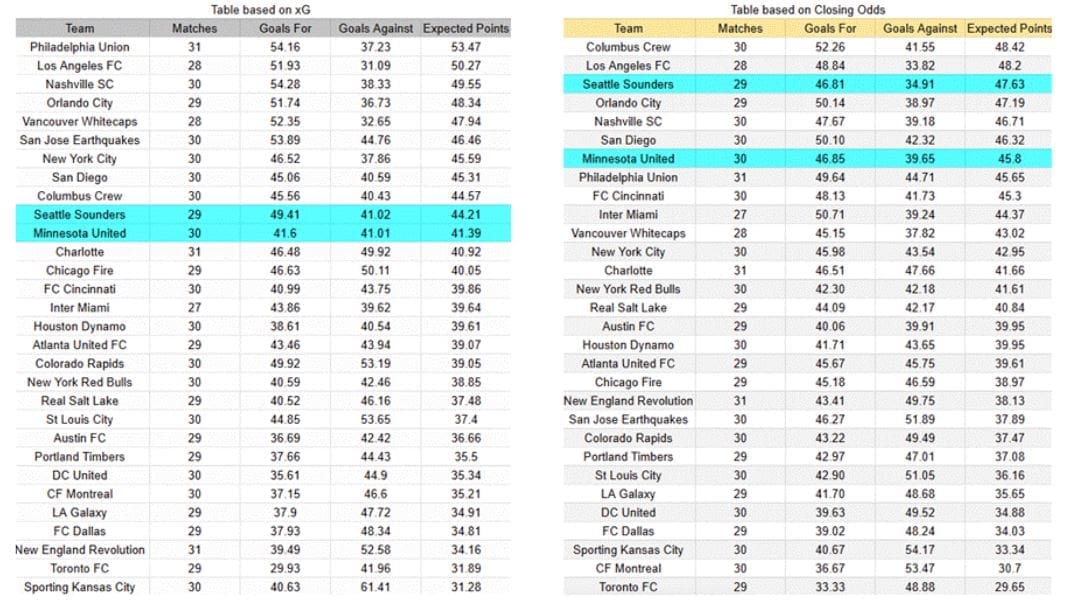
Task: Click the 48.42 expected points value
Action: 1009,47
